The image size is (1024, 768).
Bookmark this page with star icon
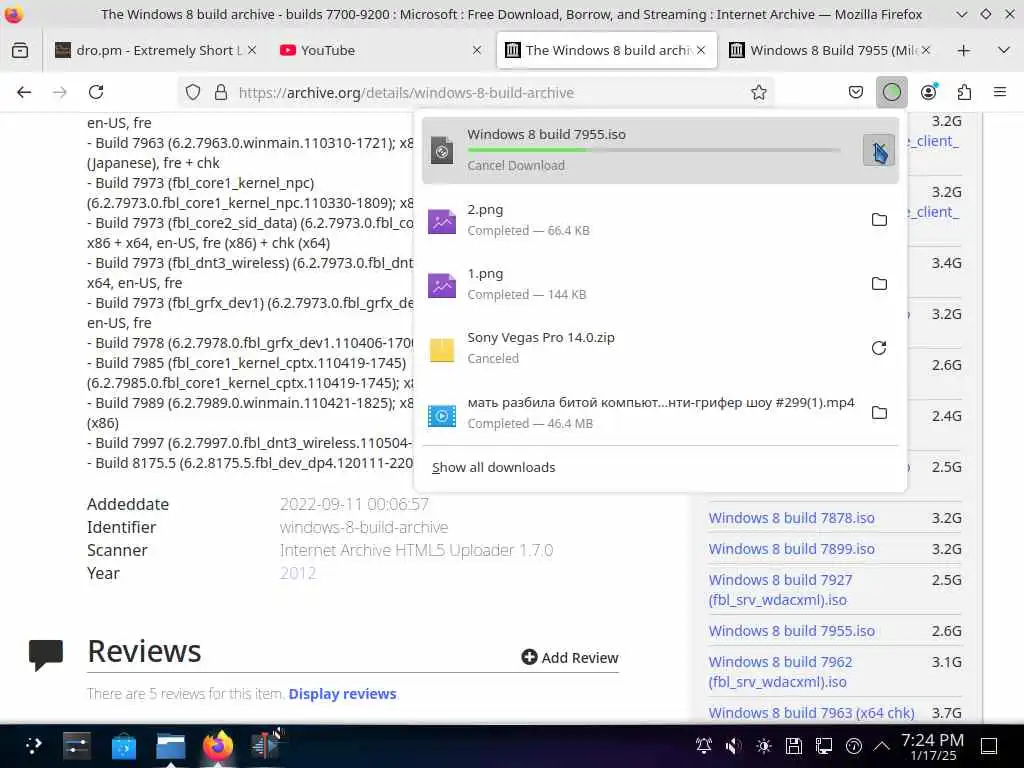(758, 92)
